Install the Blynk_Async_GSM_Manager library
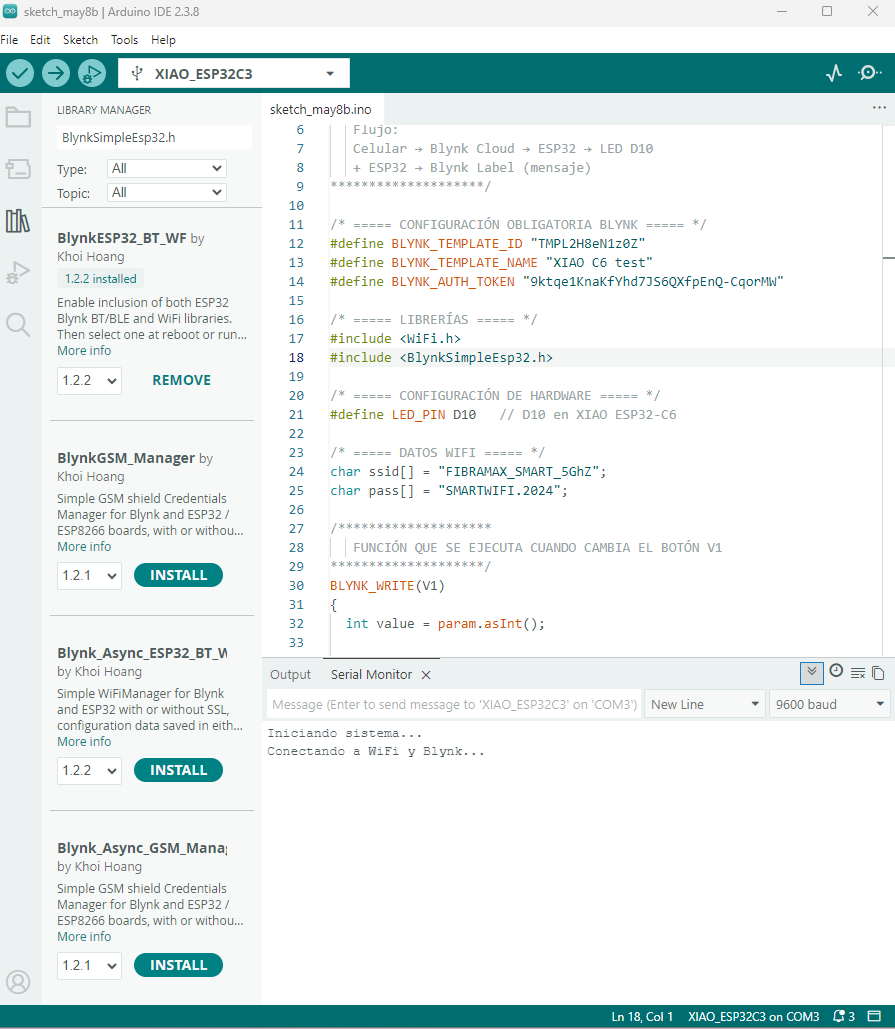 coord(178,965)
